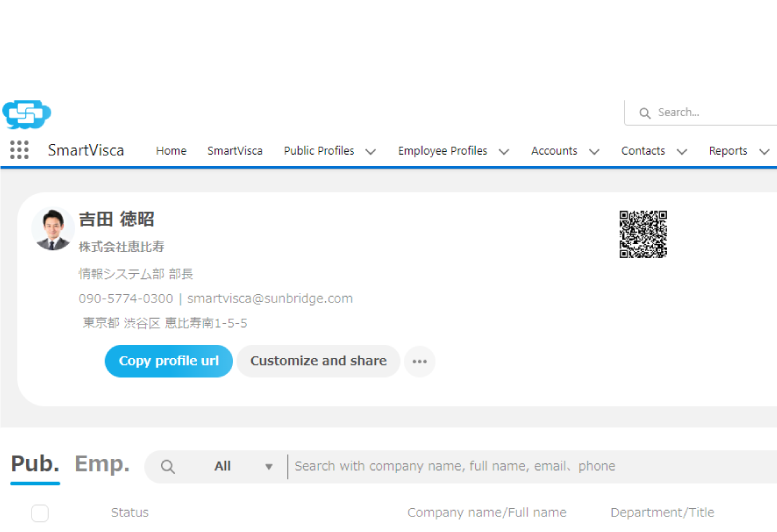Expand the Accounts menu chevron

point(594,152)
